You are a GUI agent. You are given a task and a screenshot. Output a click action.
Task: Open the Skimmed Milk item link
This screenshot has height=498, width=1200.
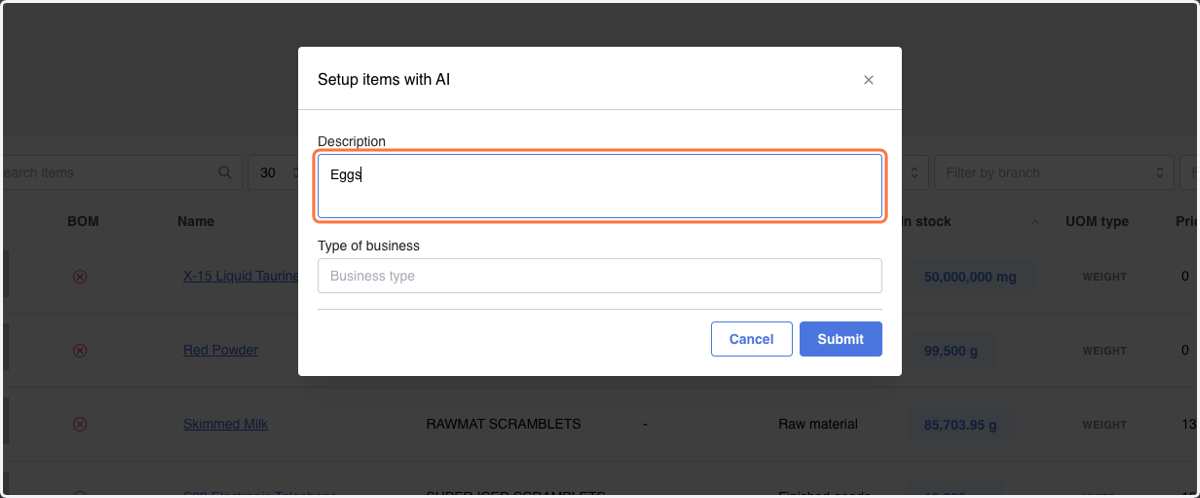click(x=225, y=424)
